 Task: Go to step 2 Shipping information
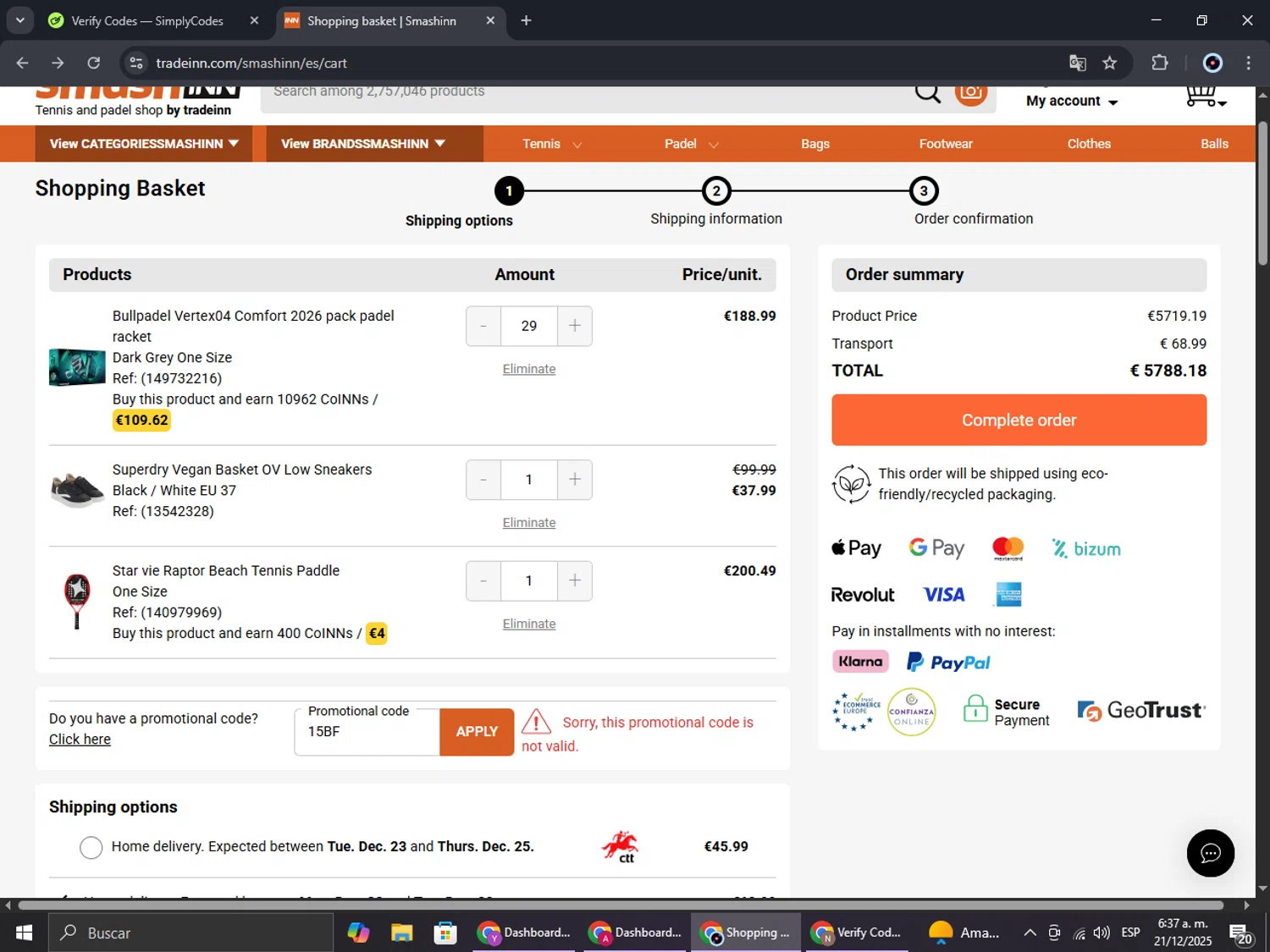[x=716, y=191]
